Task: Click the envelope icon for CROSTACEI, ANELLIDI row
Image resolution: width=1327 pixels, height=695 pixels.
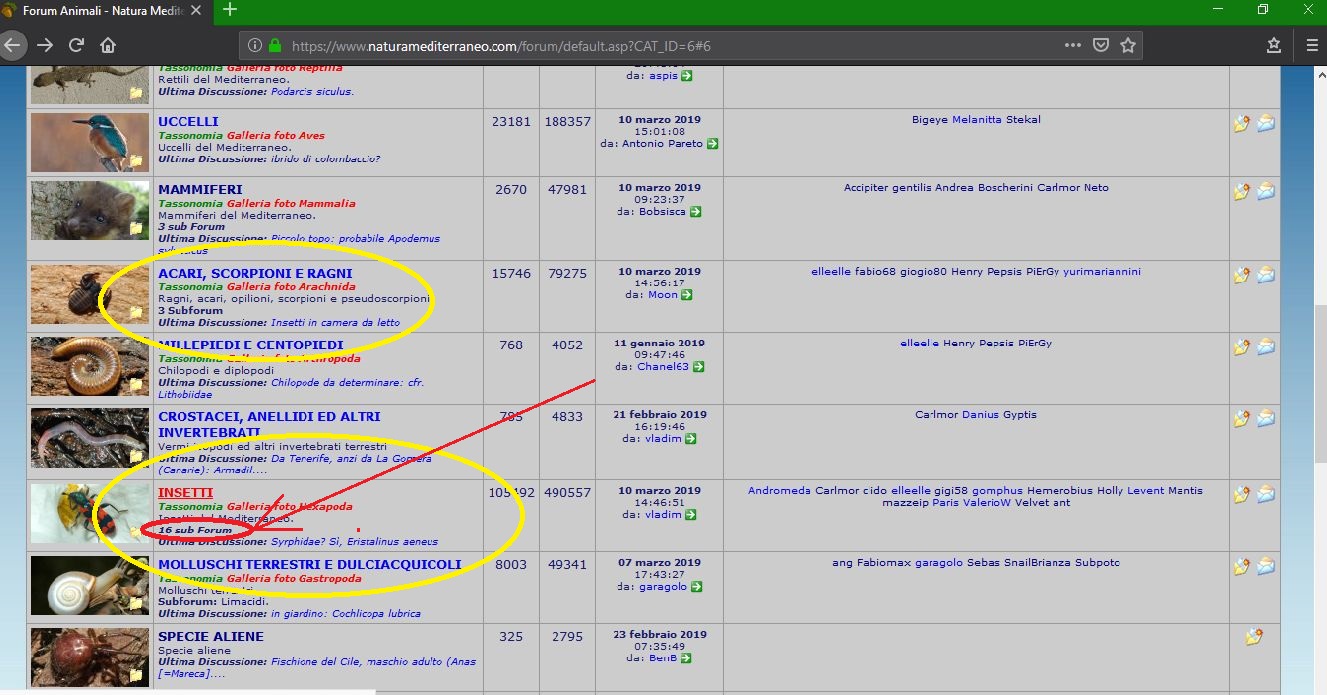Action: coord(1266,418)
